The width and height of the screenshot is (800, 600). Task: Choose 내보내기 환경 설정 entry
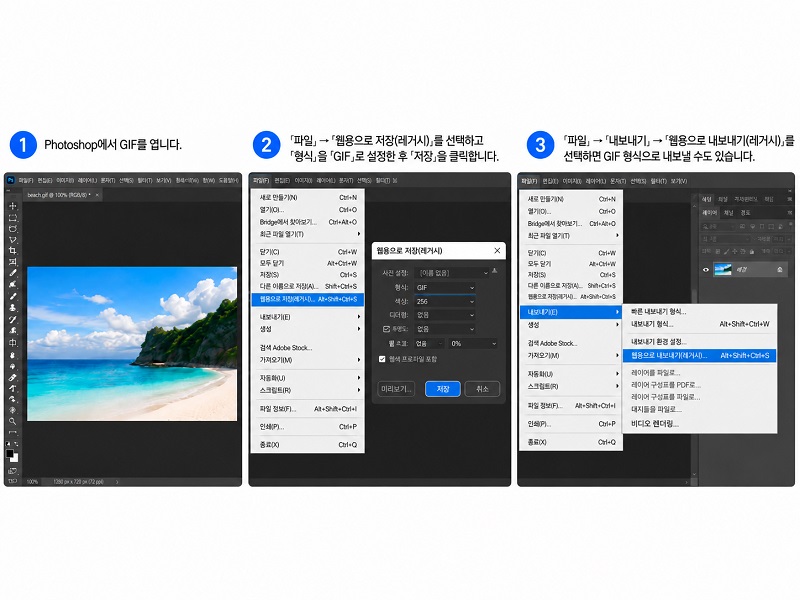tap(699, 342)
